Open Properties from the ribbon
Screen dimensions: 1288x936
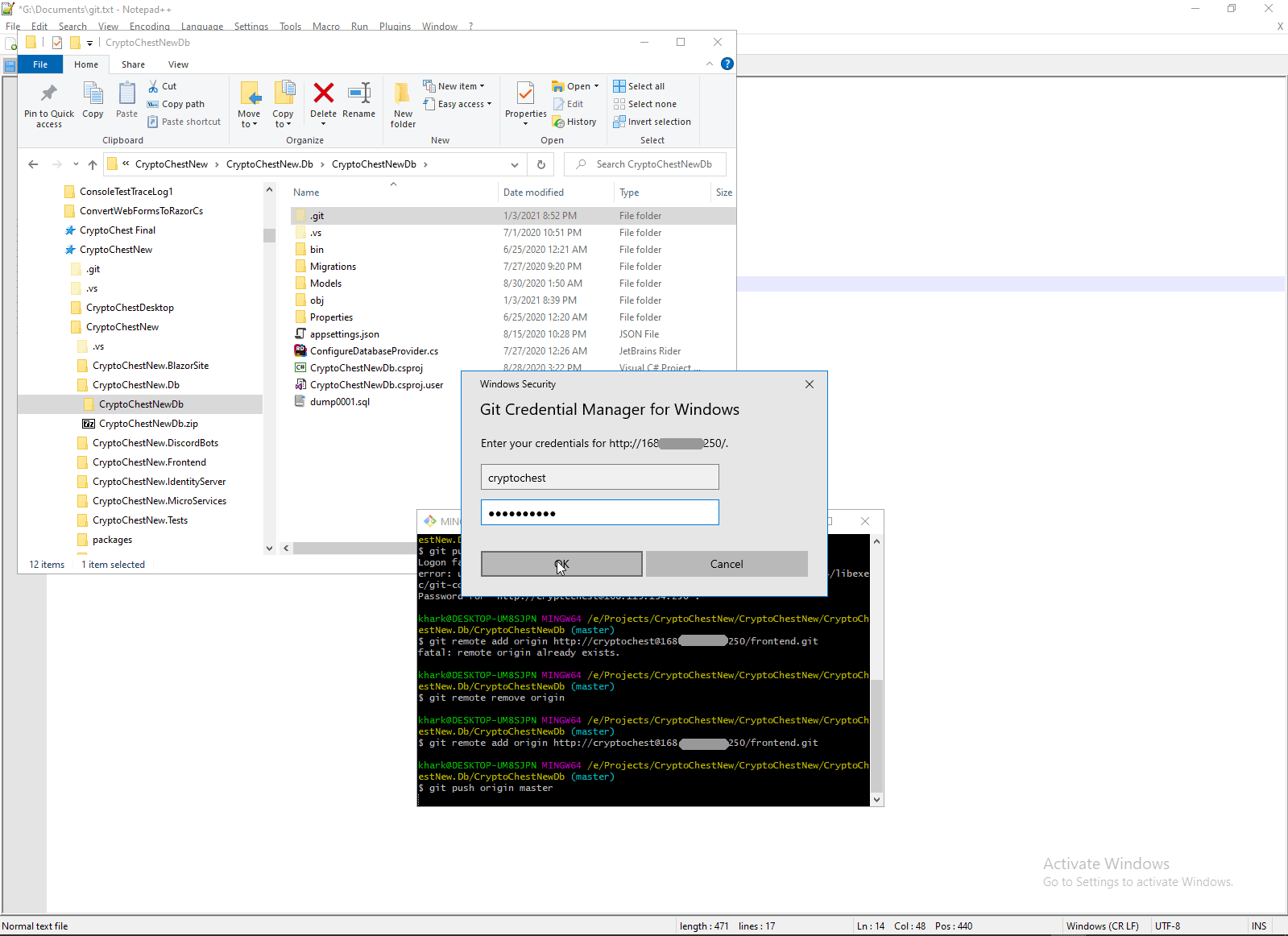[x=525, y=97]
